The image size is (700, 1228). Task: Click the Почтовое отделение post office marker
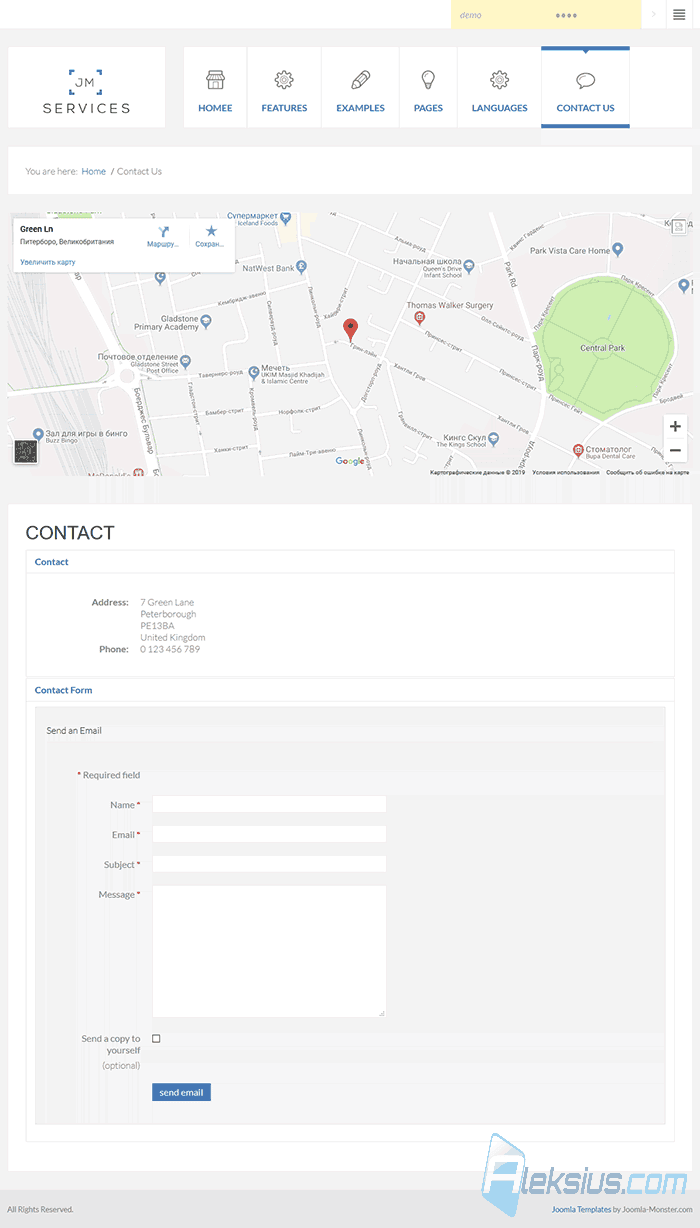point(185,362)
